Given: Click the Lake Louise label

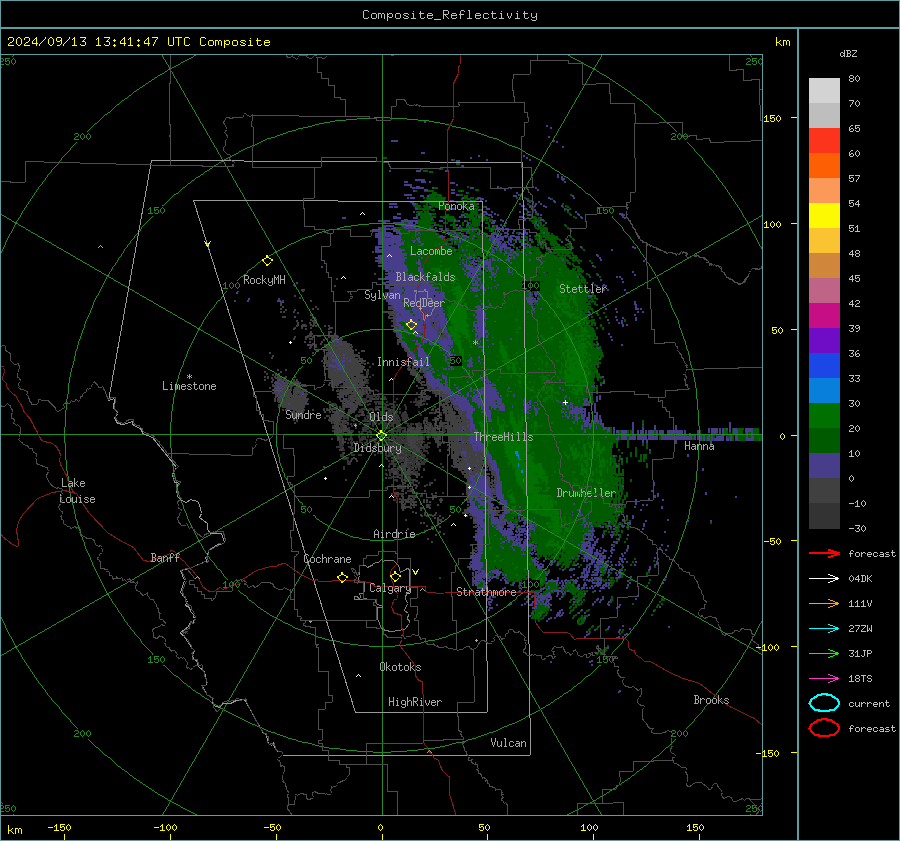Looking at the screenshot, I should click(x=77, y=491).
